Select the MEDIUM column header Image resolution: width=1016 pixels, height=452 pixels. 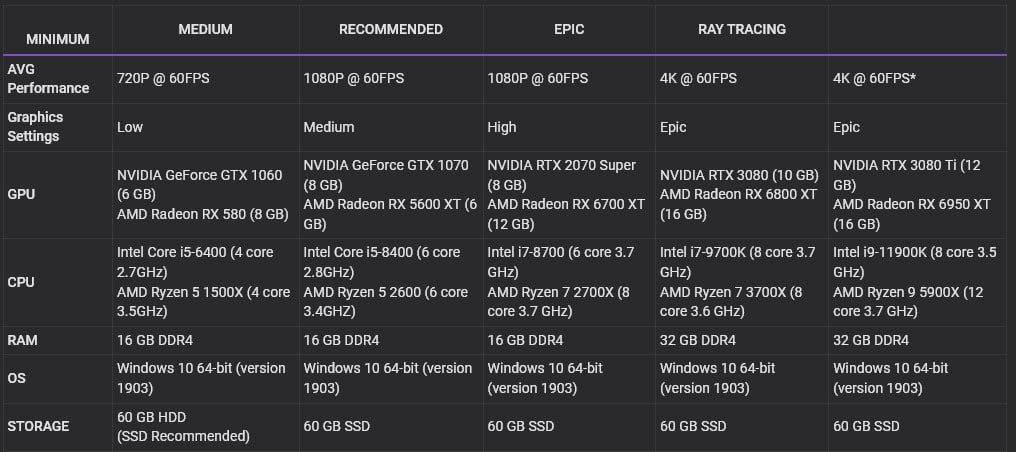tap(205, 29)
